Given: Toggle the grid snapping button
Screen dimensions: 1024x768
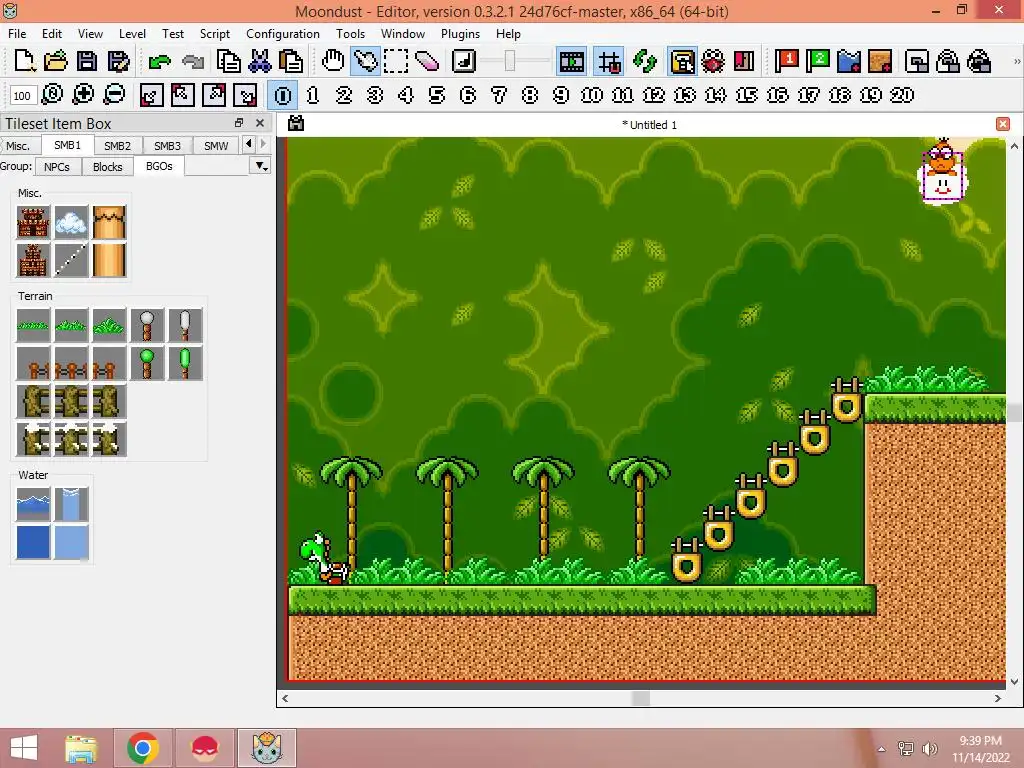Looking at the screenshot, I should (609, 61).
